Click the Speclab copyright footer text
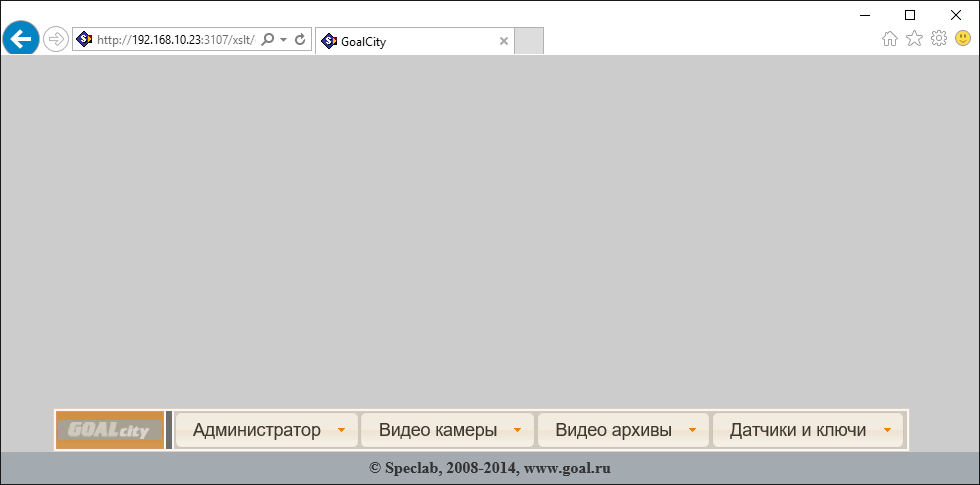The height and width of the screenshot is (485, 980). pos(490,468)
